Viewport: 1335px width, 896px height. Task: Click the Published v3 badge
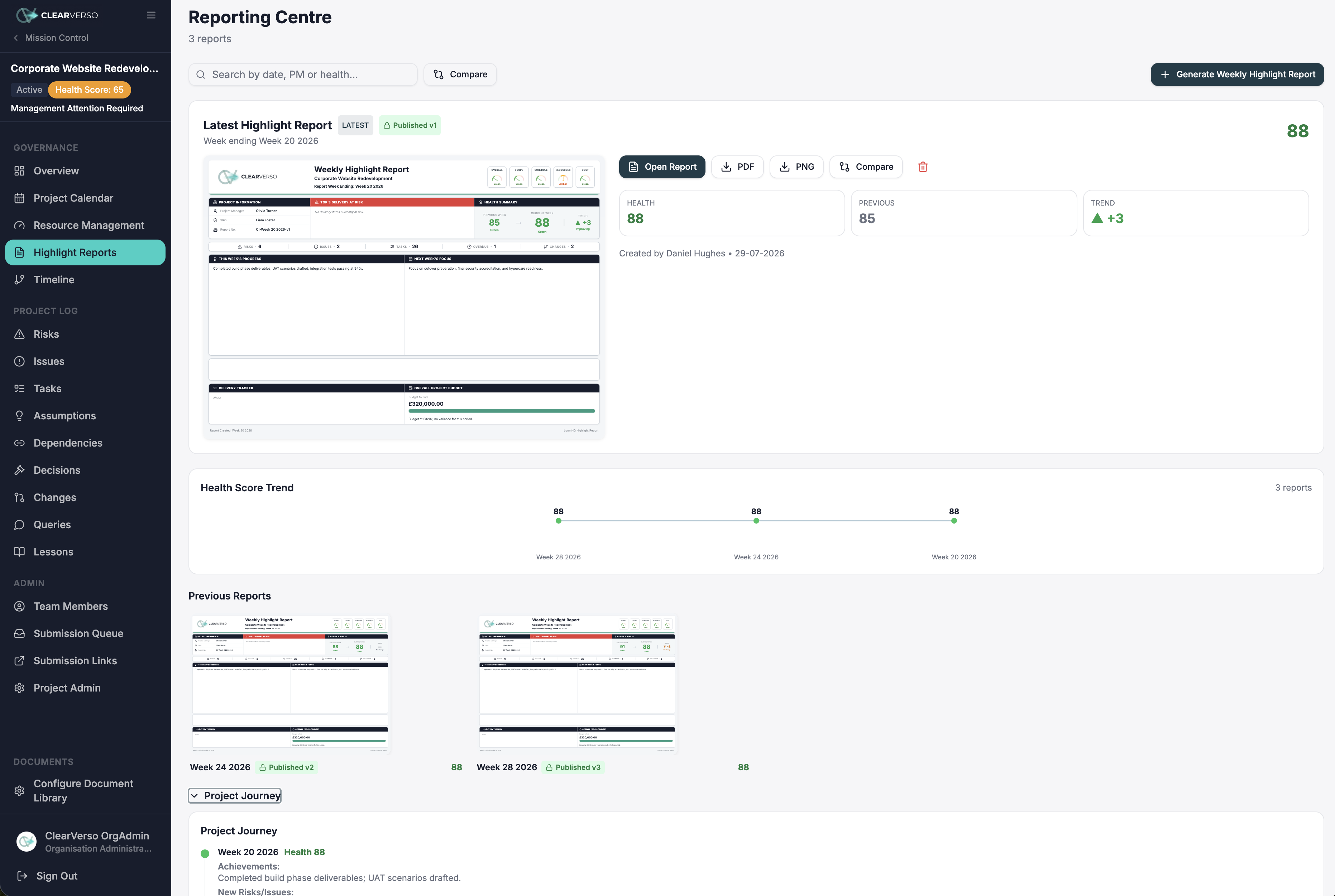574,767
